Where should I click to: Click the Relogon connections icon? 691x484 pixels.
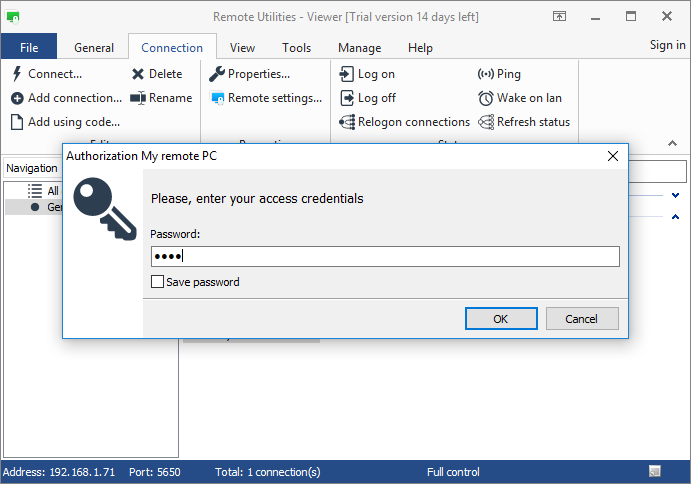tap(347, 122)
